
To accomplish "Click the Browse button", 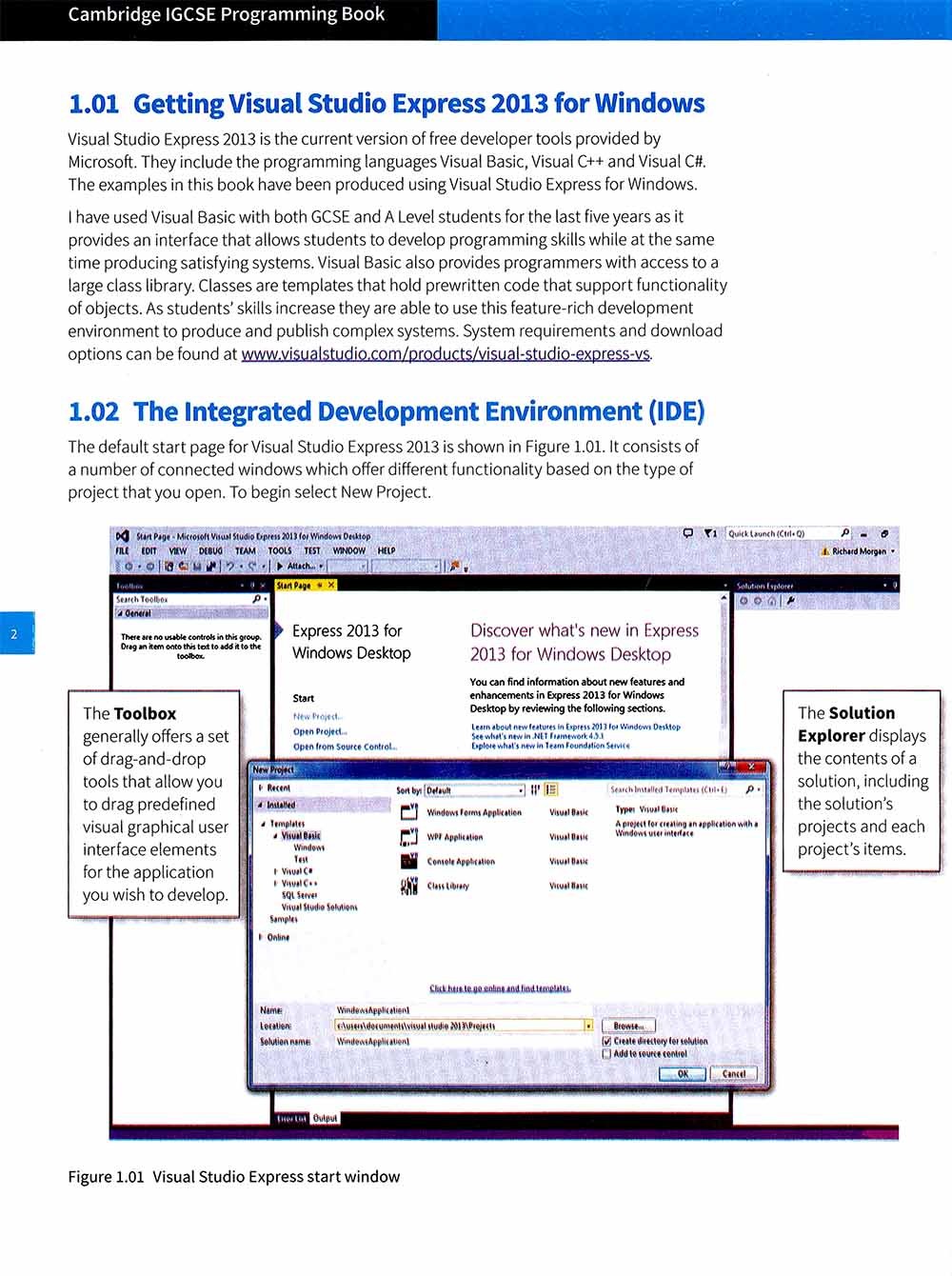I will click(x=628, y=1026).
